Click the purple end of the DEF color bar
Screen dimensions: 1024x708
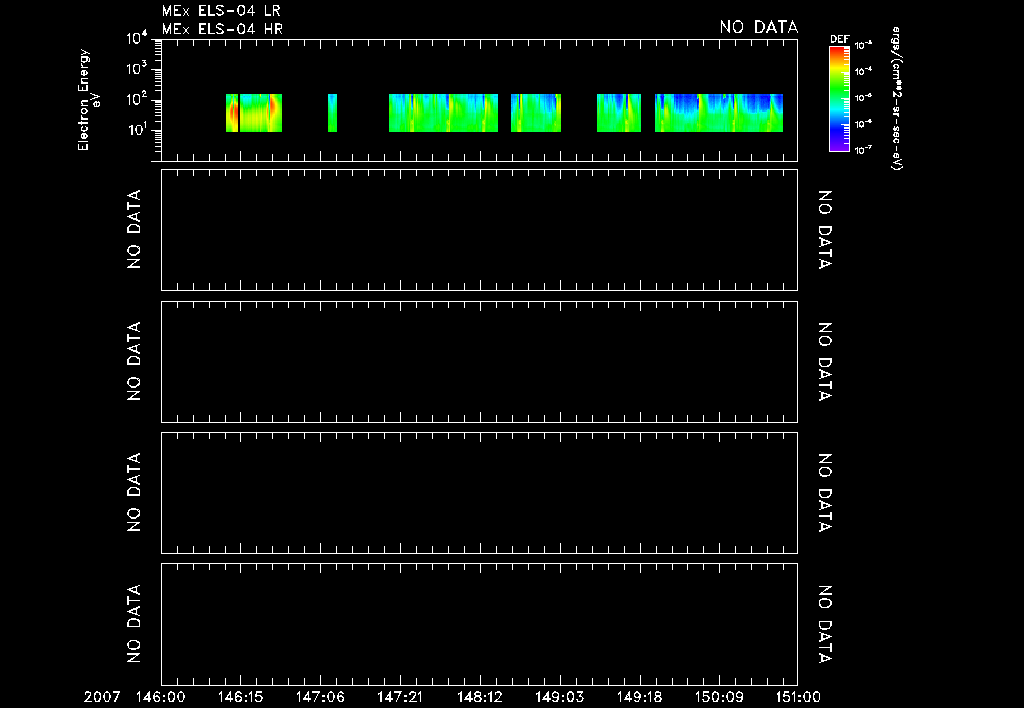839,147
